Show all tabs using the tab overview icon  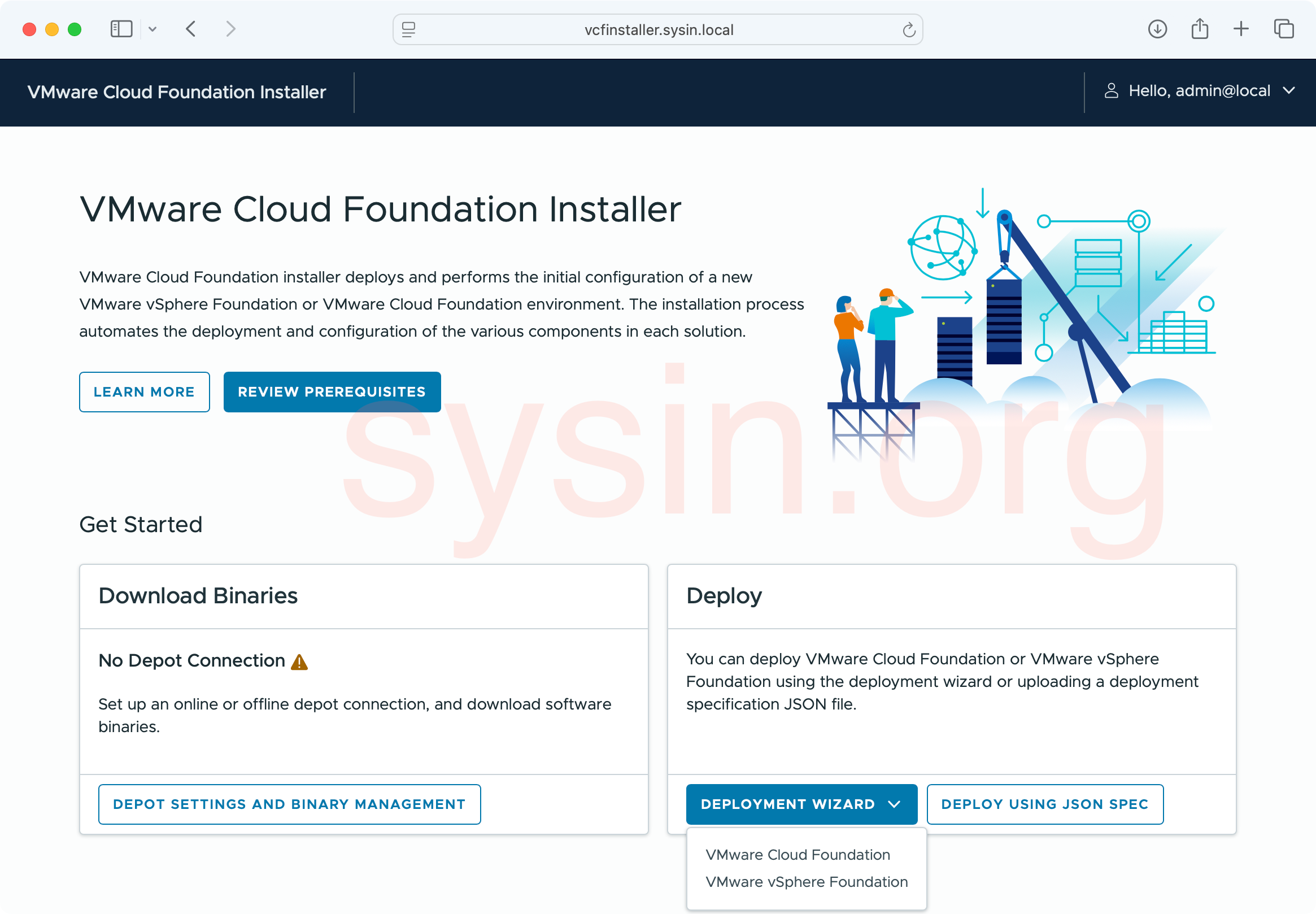point(1284,29)
